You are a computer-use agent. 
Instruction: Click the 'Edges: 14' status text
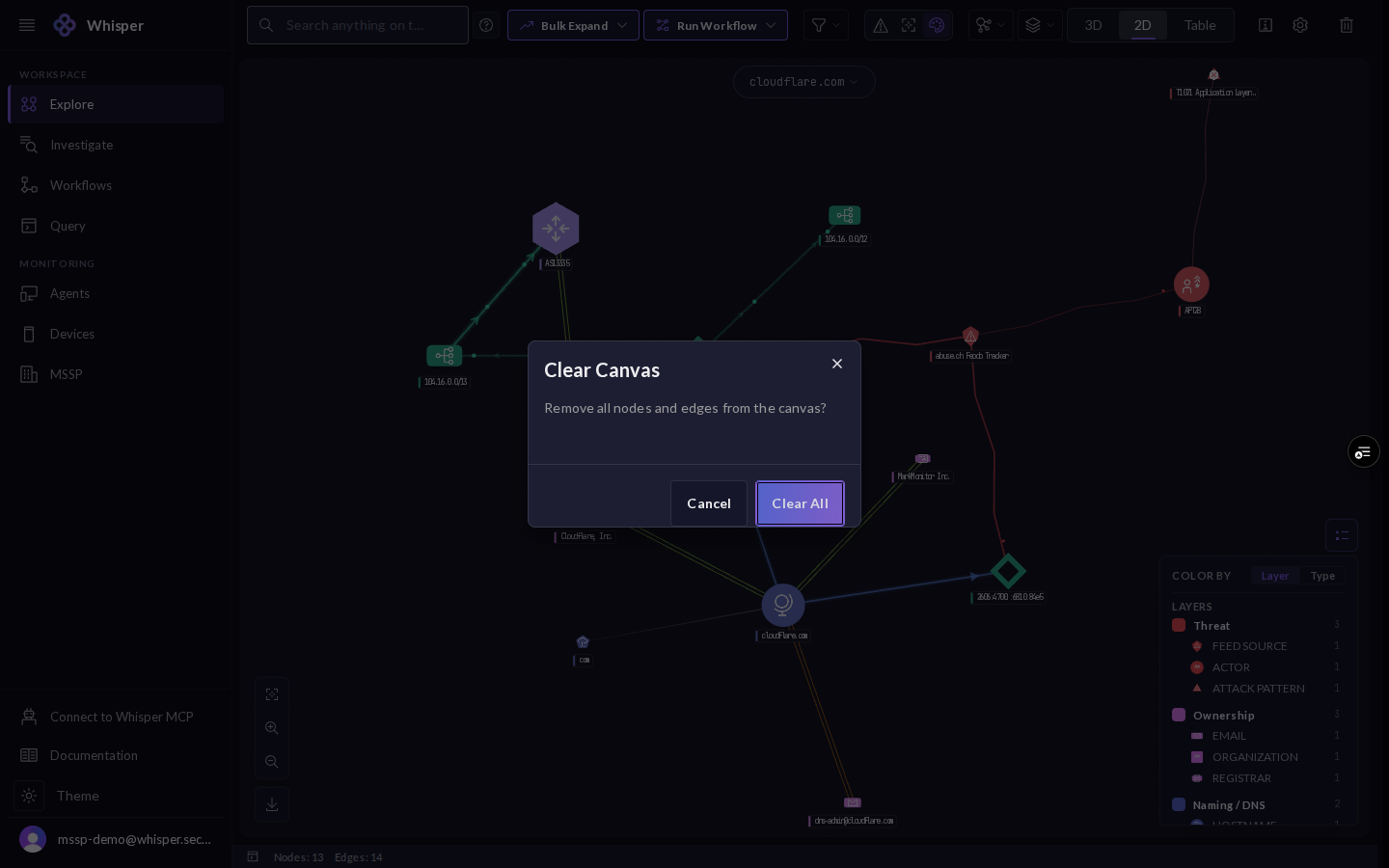(x=359, y=857)
